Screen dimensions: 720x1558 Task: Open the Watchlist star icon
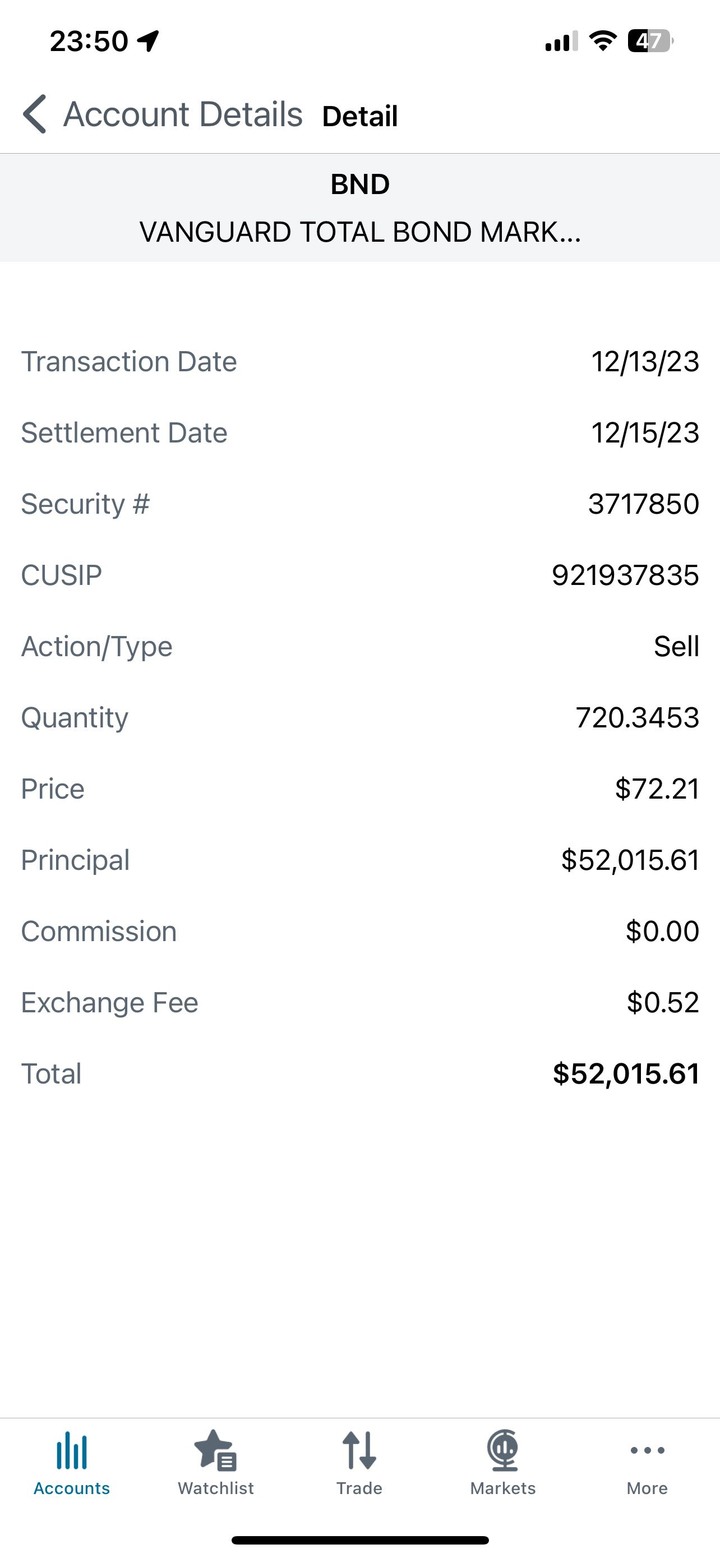pyautogui.click(x=215, y=1450)
